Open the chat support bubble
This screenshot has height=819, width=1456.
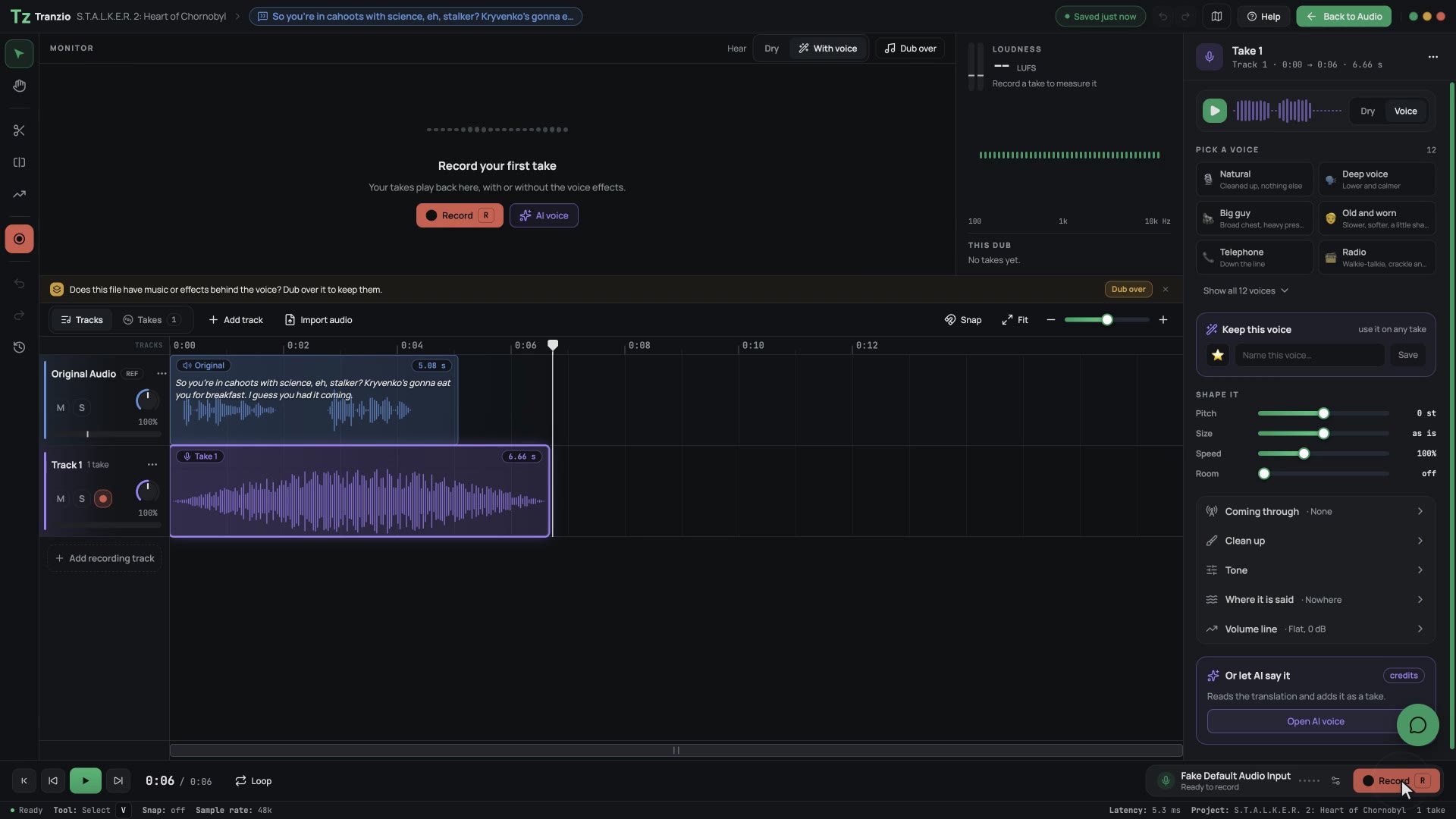tap(1417, 725)
